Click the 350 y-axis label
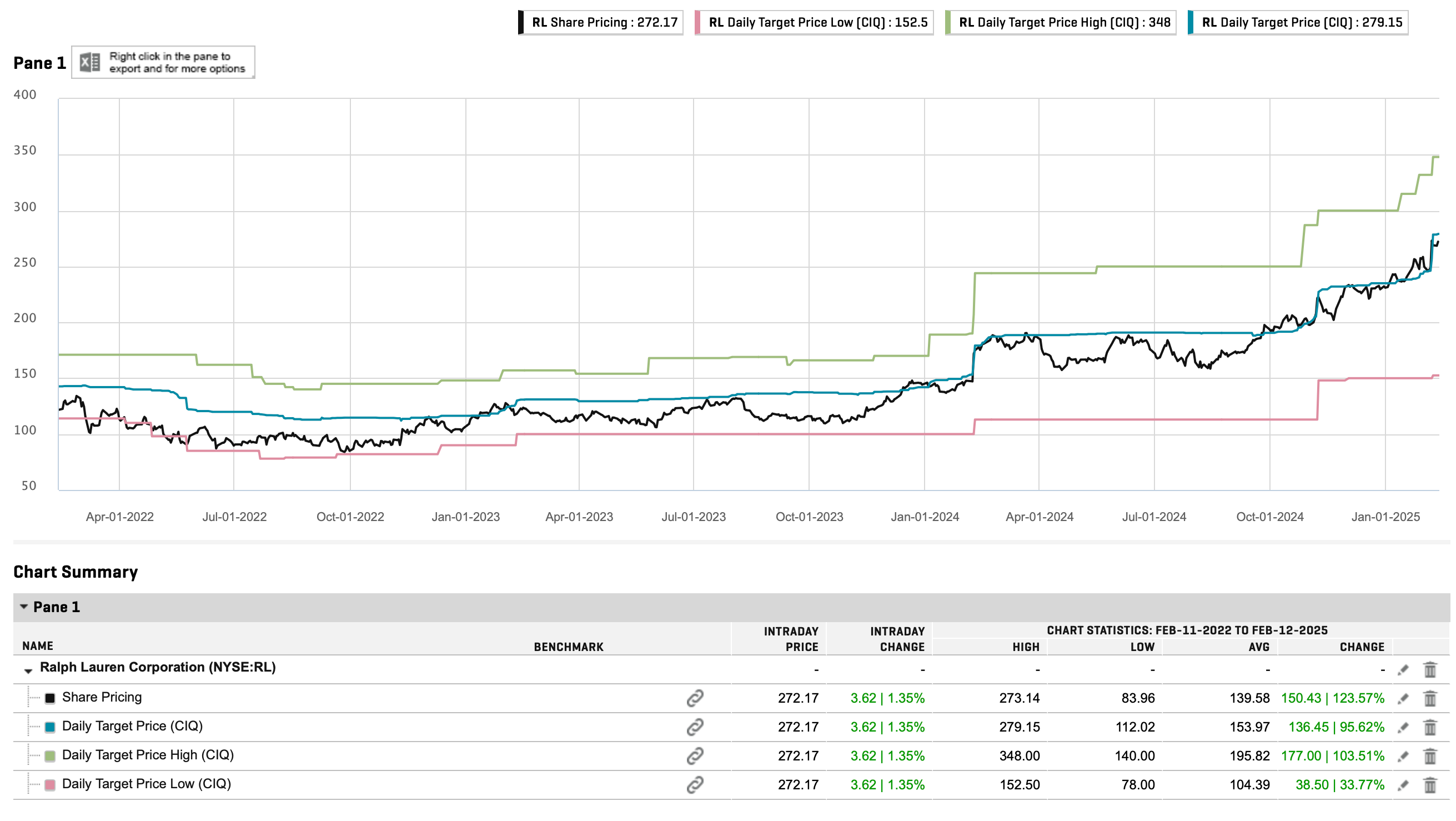 [x=25, y=151]
